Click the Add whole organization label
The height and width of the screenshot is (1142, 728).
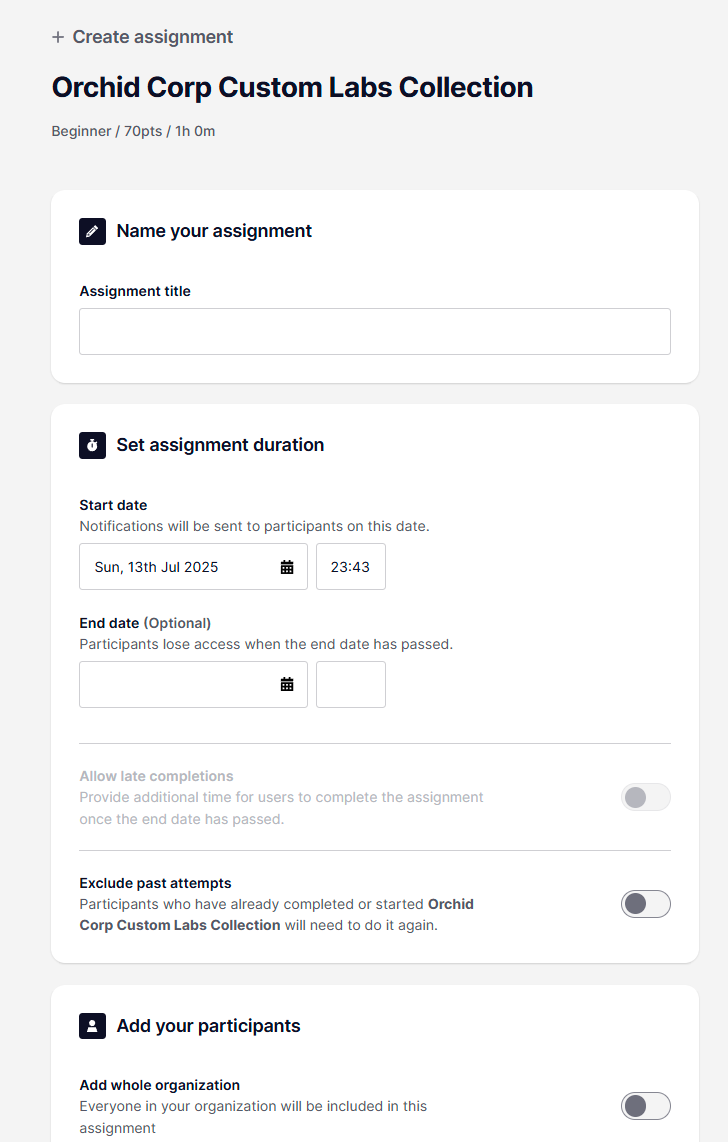(x=159, y=1085)
